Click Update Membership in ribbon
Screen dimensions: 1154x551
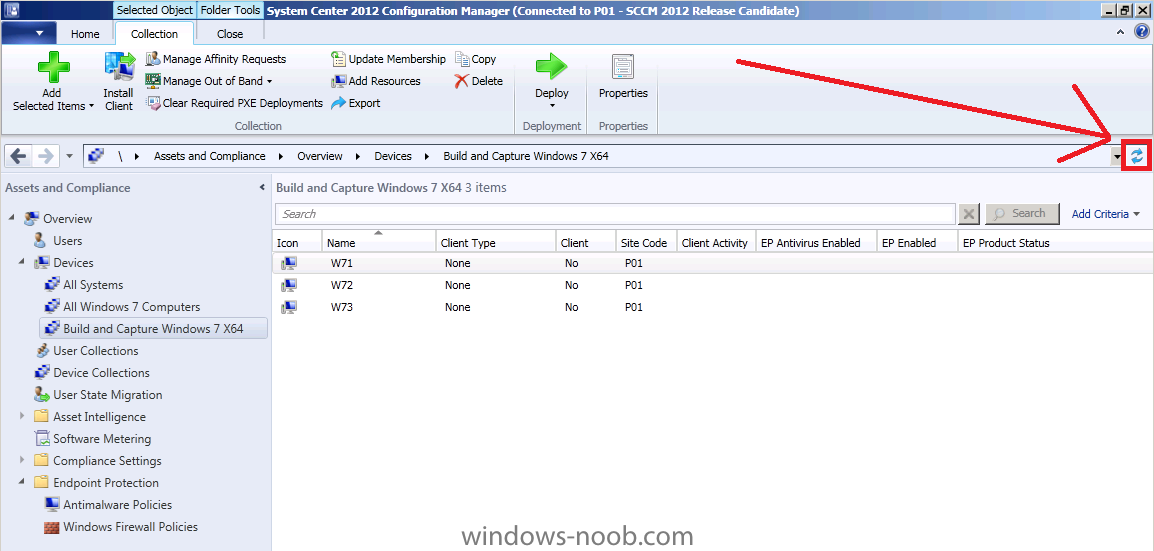pos(389,59)
